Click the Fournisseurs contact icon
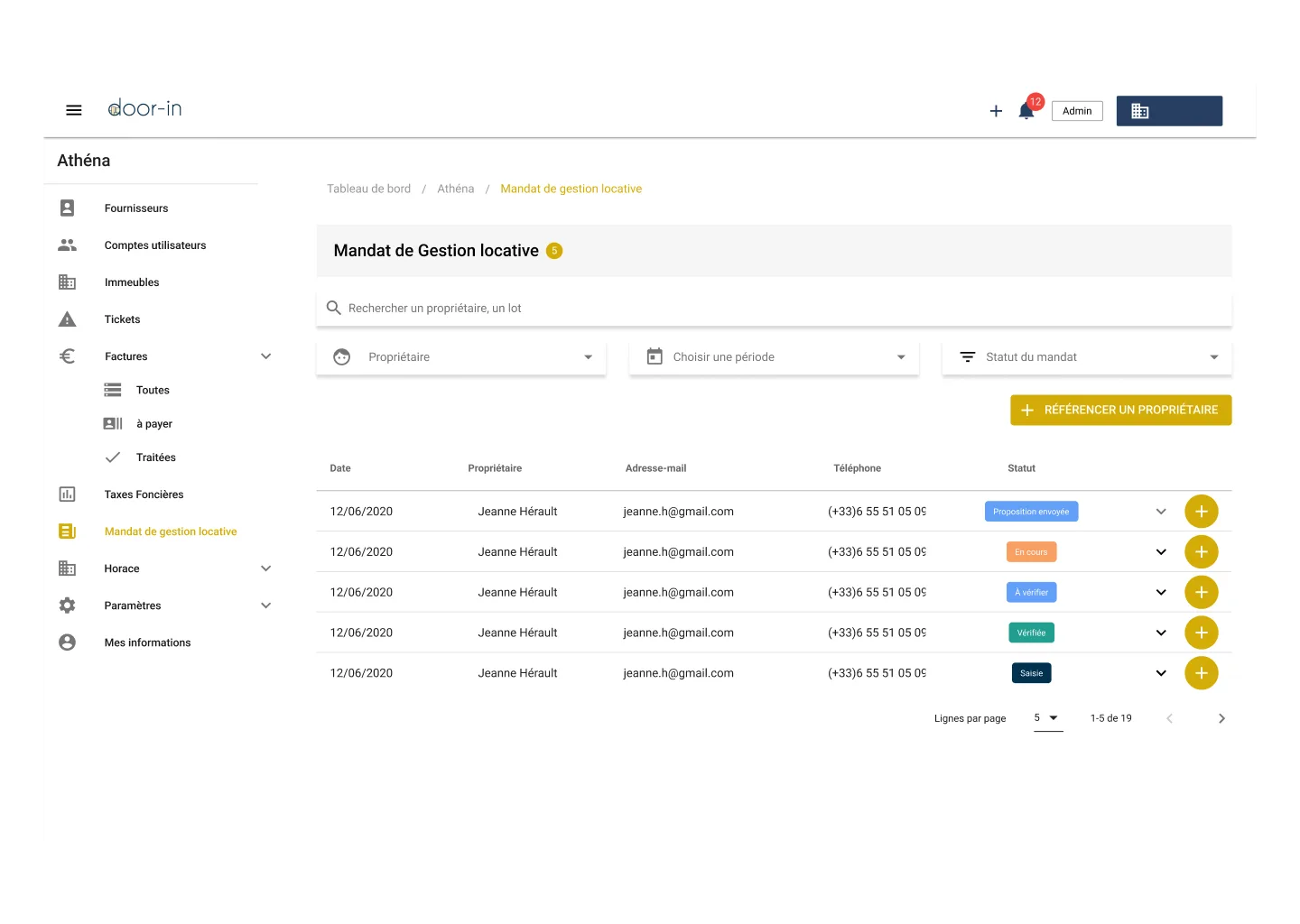Viewport: 1300px width, 924px height. click(x=67, y=208)
